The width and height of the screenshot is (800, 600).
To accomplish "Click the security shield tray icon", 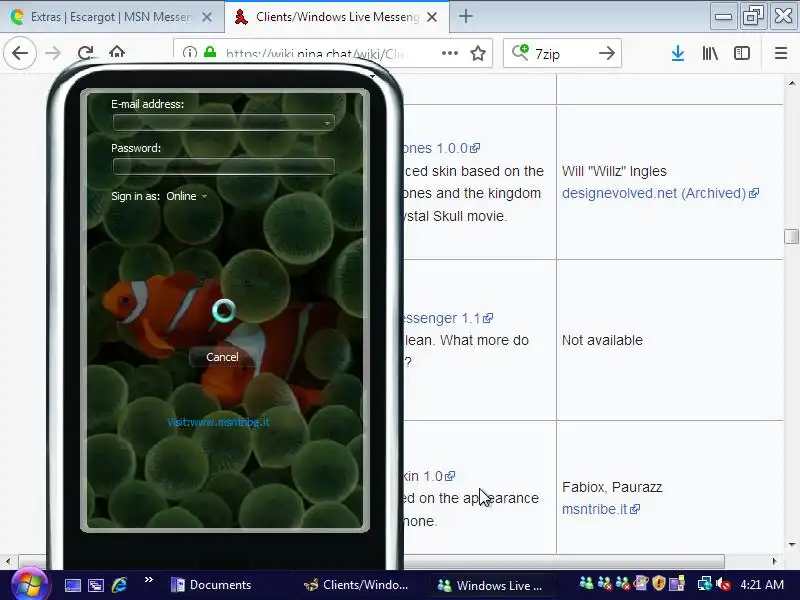I will (x=659, y=583).
